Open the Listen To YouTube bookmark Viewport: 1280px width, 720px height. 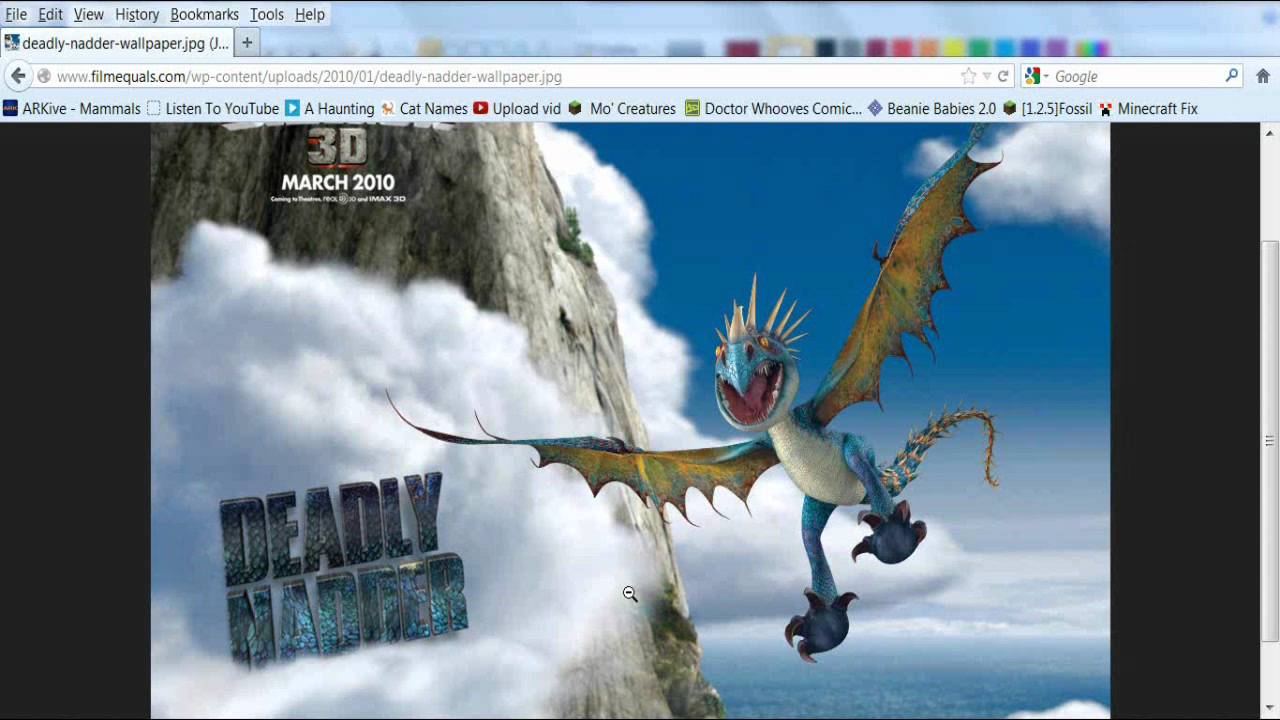[x=213, y=109]
